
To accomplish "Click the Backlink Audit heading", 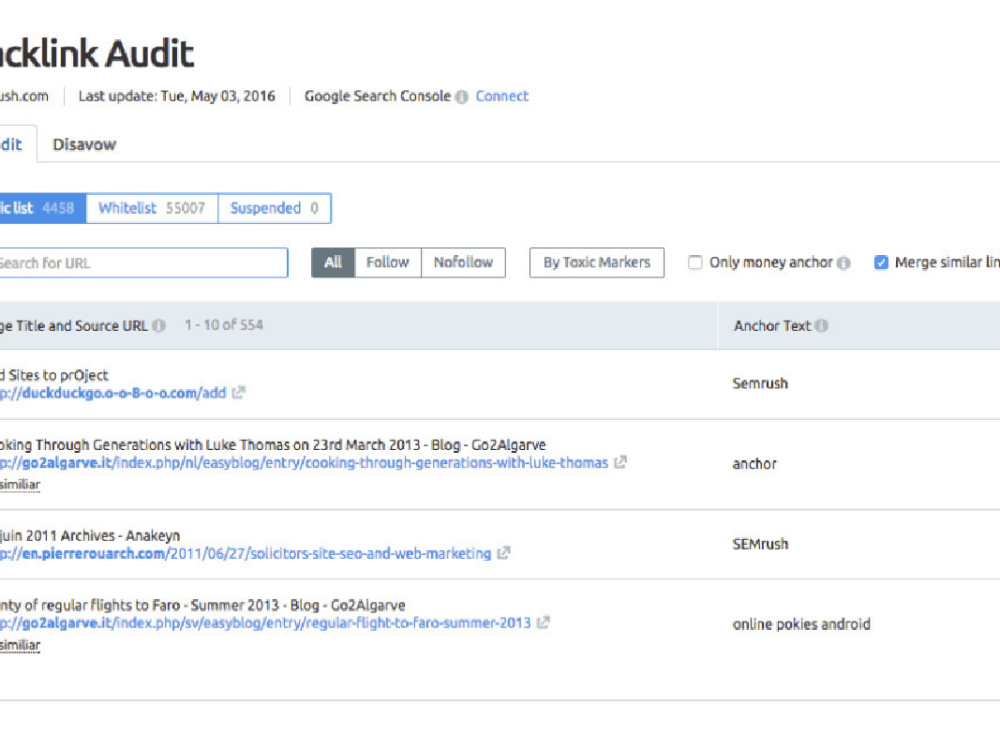I will 97,53.
